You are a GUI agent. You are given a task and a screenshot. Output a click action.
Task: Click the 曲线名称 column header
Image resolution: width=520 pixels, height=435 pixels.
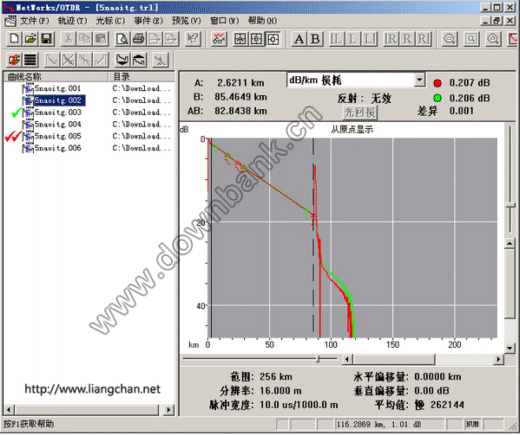56,77
